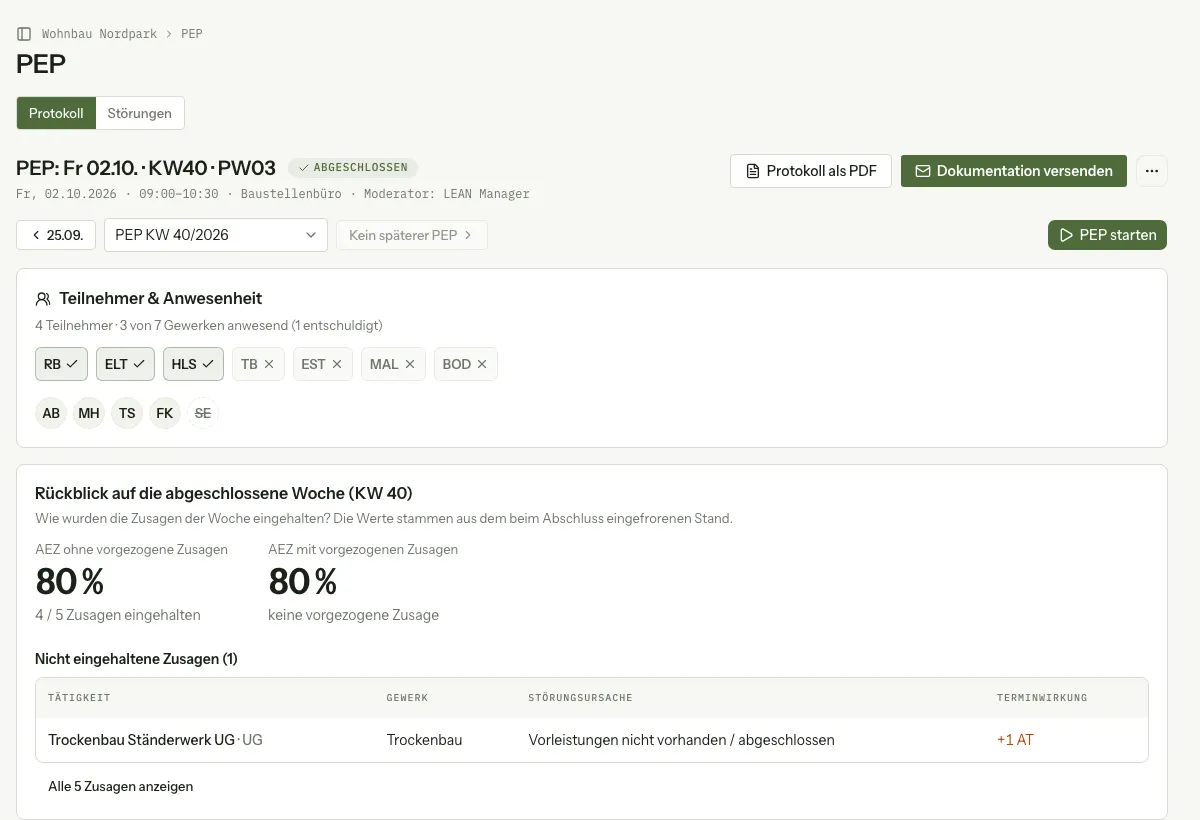Screen dimensions: 1200x820
Task: Click the document icon in Protokoll als PDF
Action: (753, 171)
